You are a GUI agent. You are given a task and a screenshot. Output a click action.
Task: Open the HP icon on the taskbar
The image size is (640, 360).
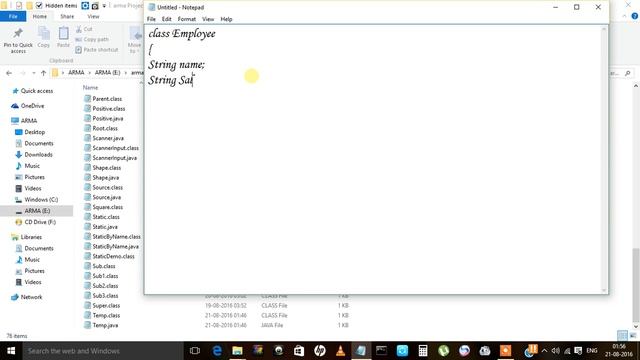tap(320, 351)
